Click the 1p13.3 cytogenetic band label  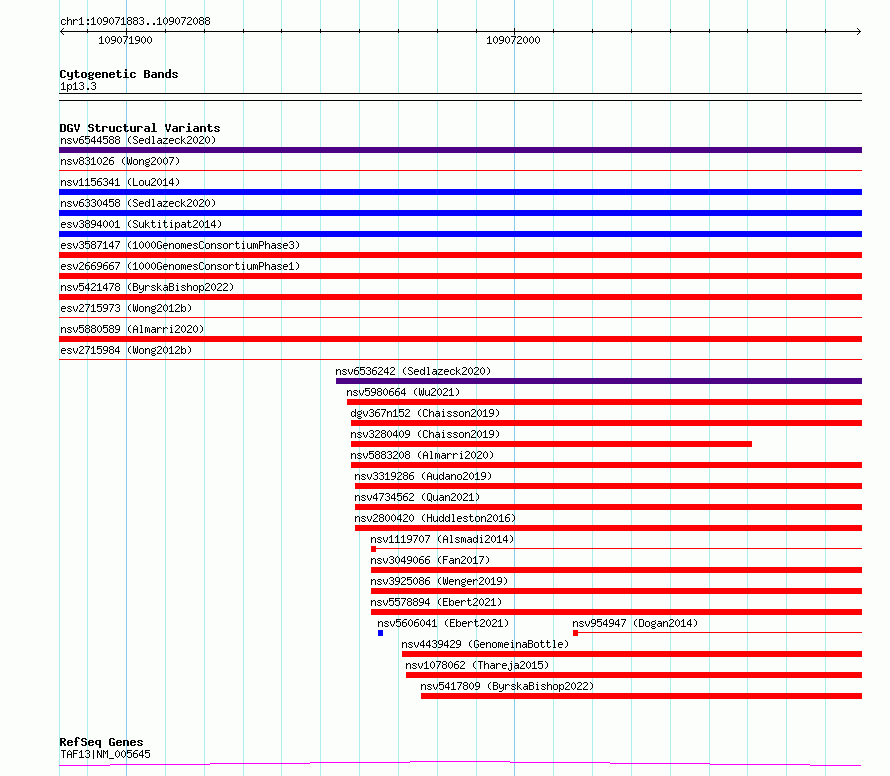[78, 86]
